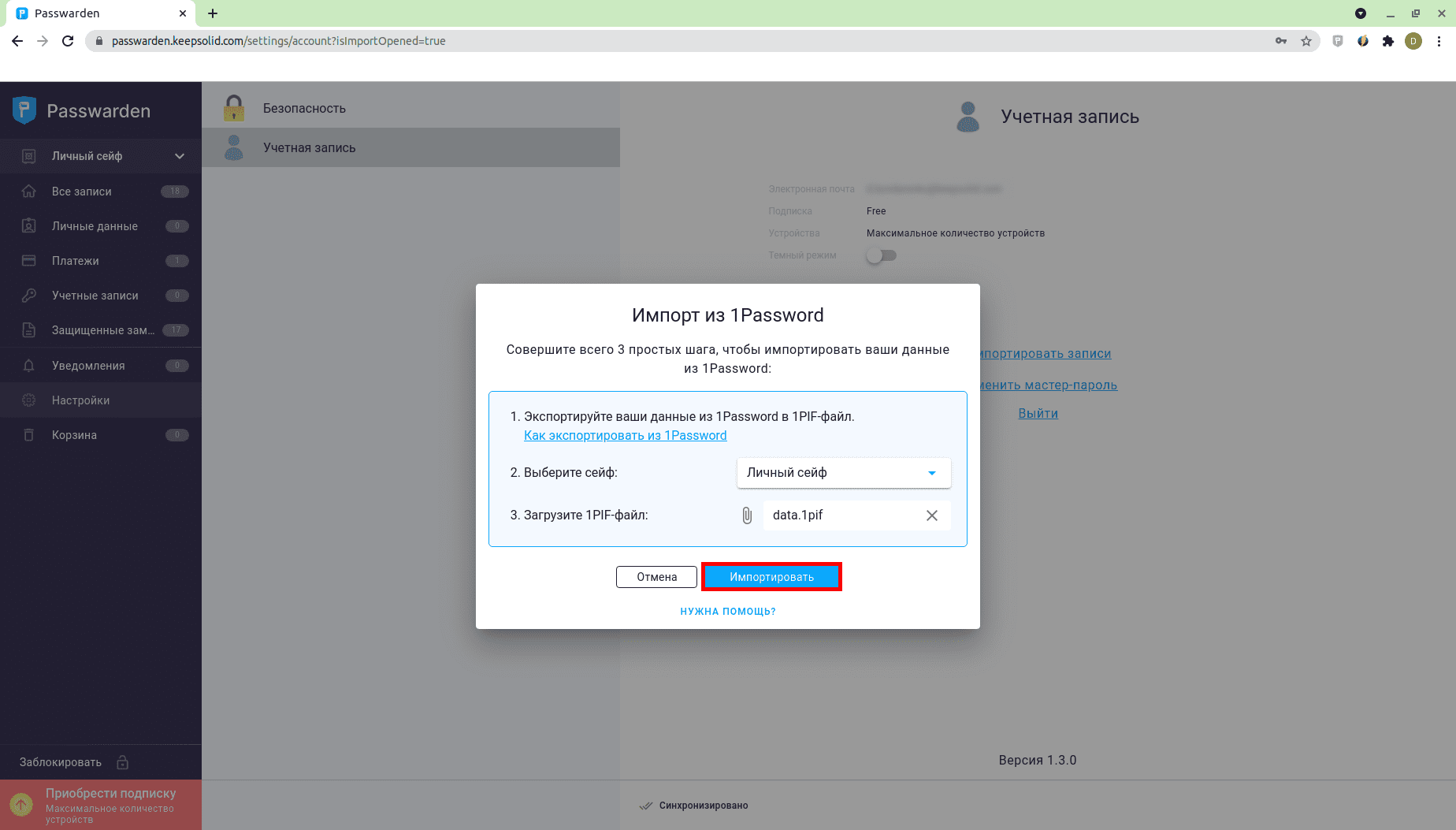The width and height of the screenshot is (1456, 830).
Task: Toggle the dark mode switch
Action: click(882, 255)
